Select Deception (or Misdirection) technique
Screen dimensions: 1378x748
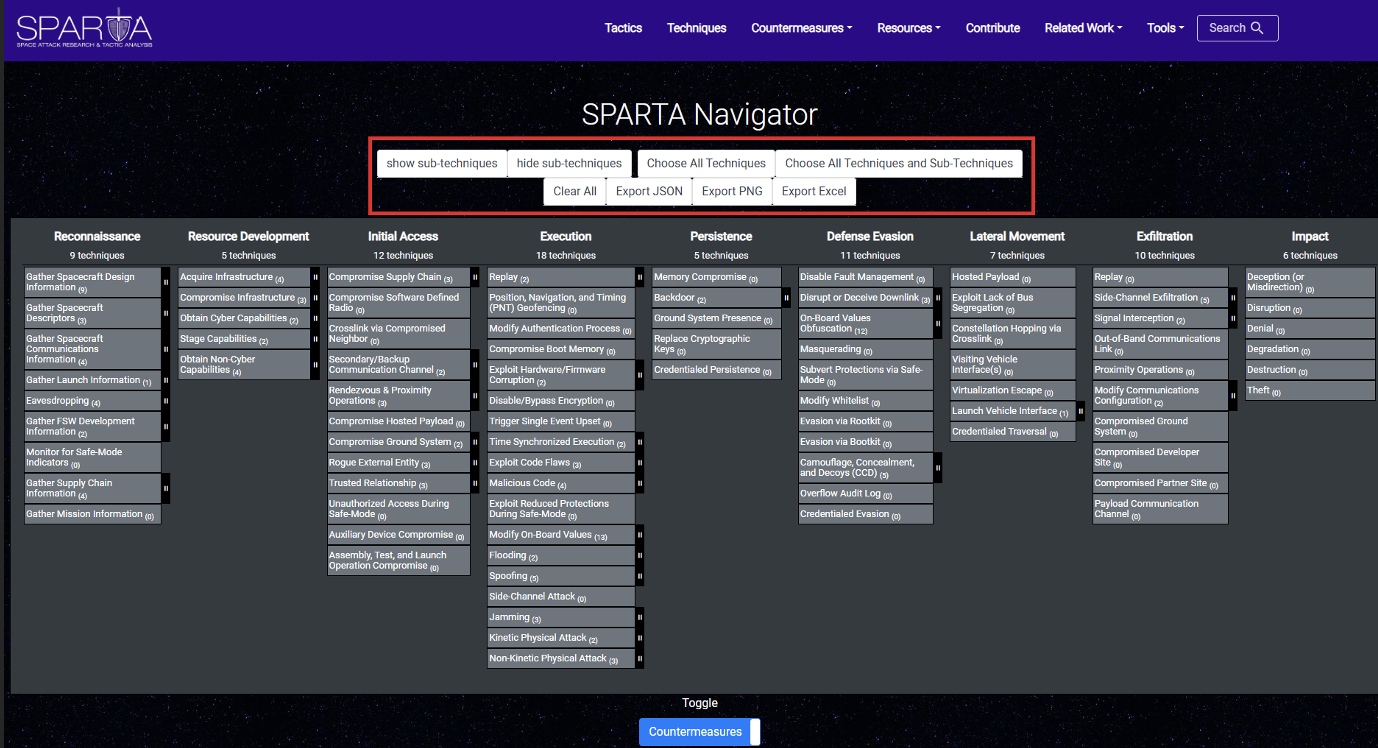click(1310, 282)
